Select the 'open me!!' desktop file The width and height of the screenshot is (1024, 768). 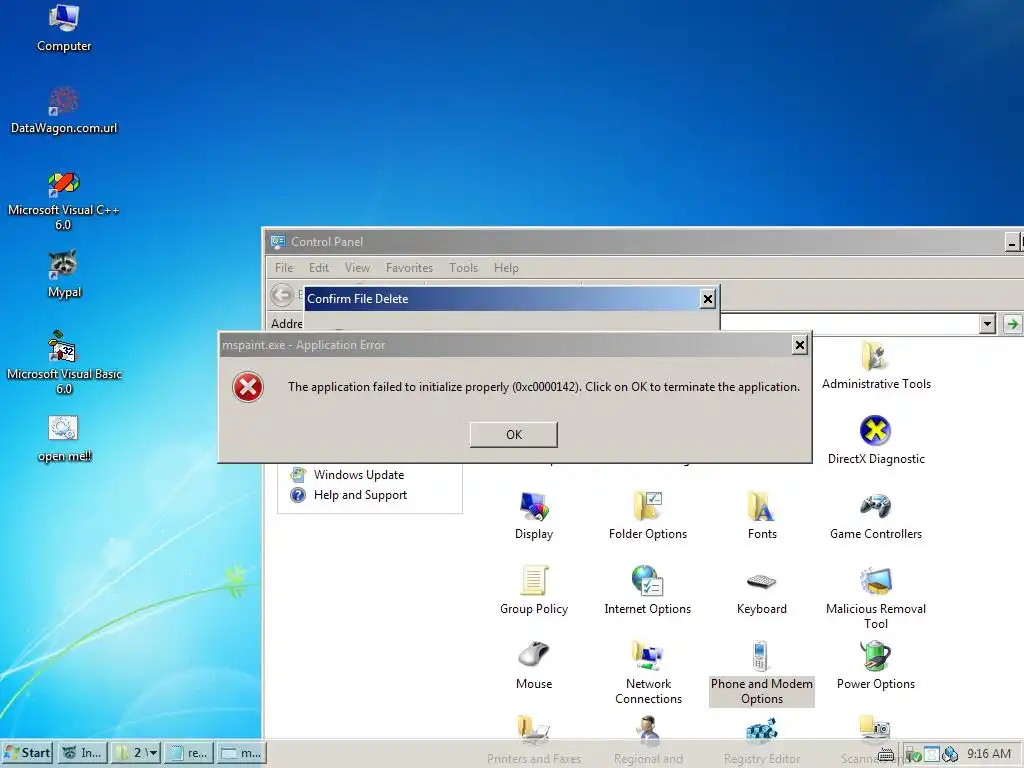64,439
